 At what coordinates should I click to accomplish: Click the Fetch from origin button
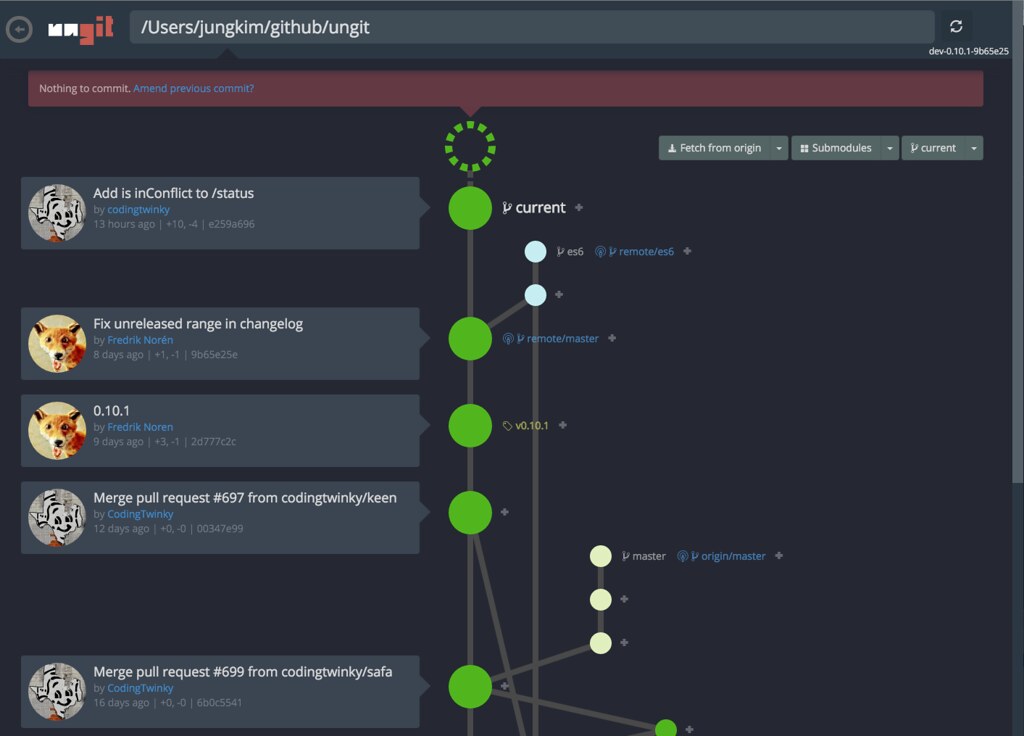pyautogui.click(x=714, y=148)
